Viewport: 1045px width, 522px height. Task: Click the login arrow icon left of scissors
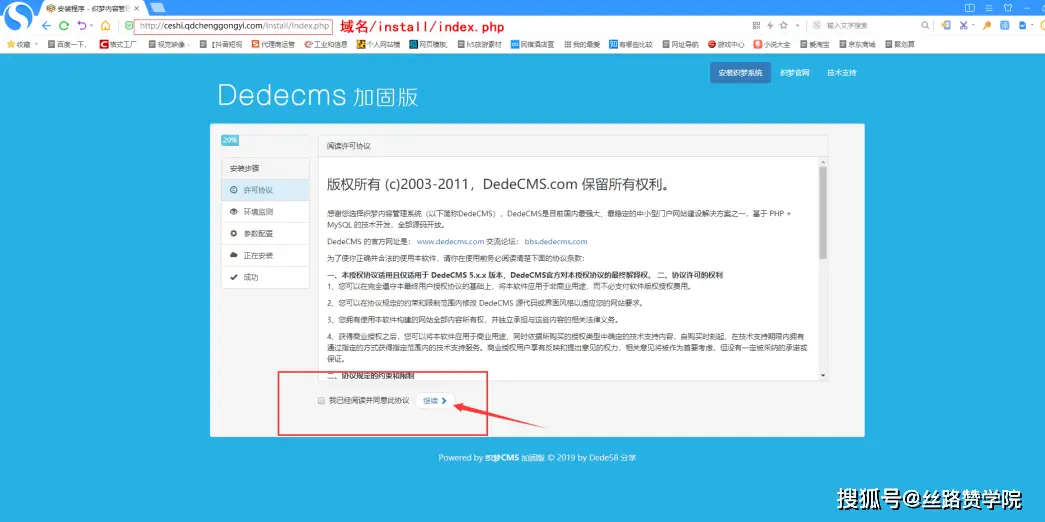[x=946, y=25]
